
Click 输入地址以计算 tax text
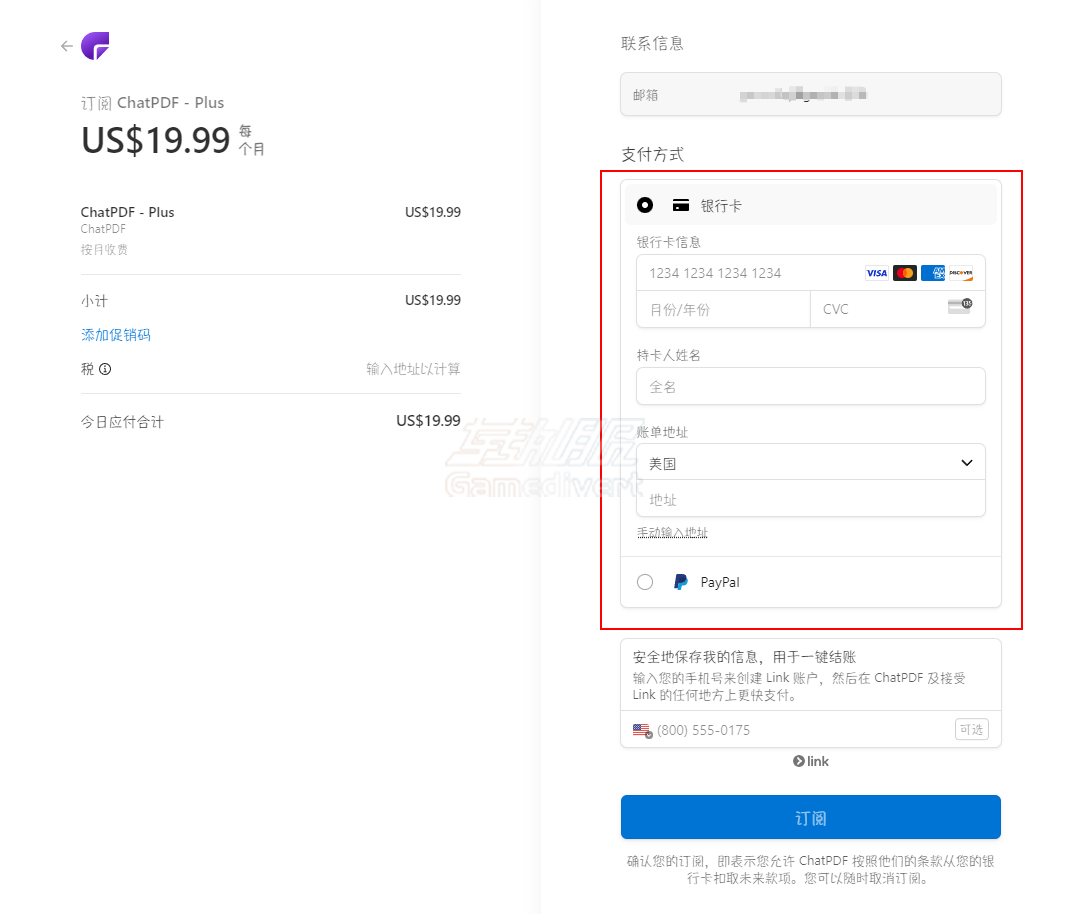click(x=413, y=369)
